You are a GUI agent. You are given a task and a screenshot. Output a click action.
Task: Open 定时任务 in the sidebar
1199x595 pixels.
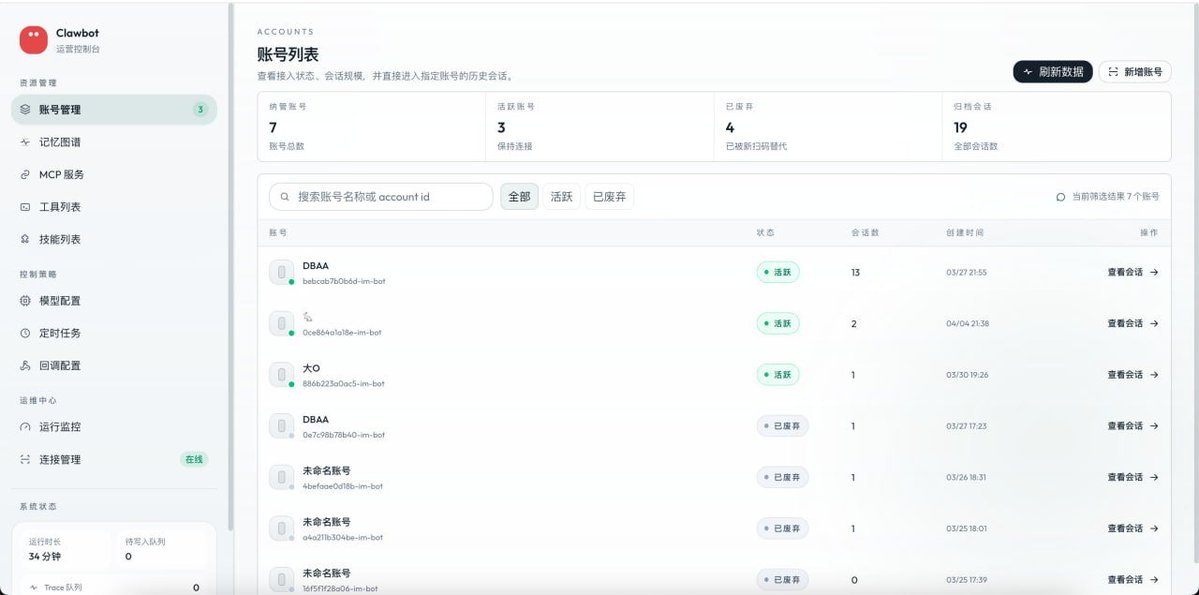(x=114, y=333)
